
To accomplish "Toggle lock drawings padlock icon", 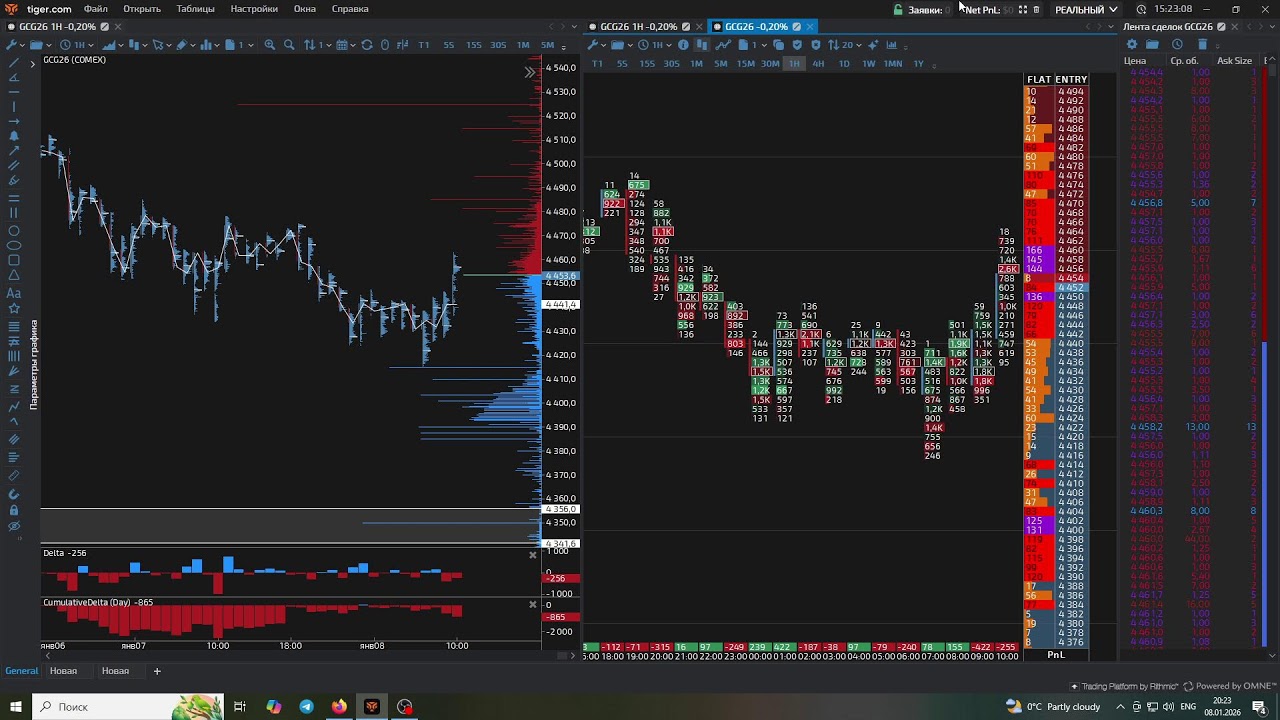I will (x=14, y=510).
